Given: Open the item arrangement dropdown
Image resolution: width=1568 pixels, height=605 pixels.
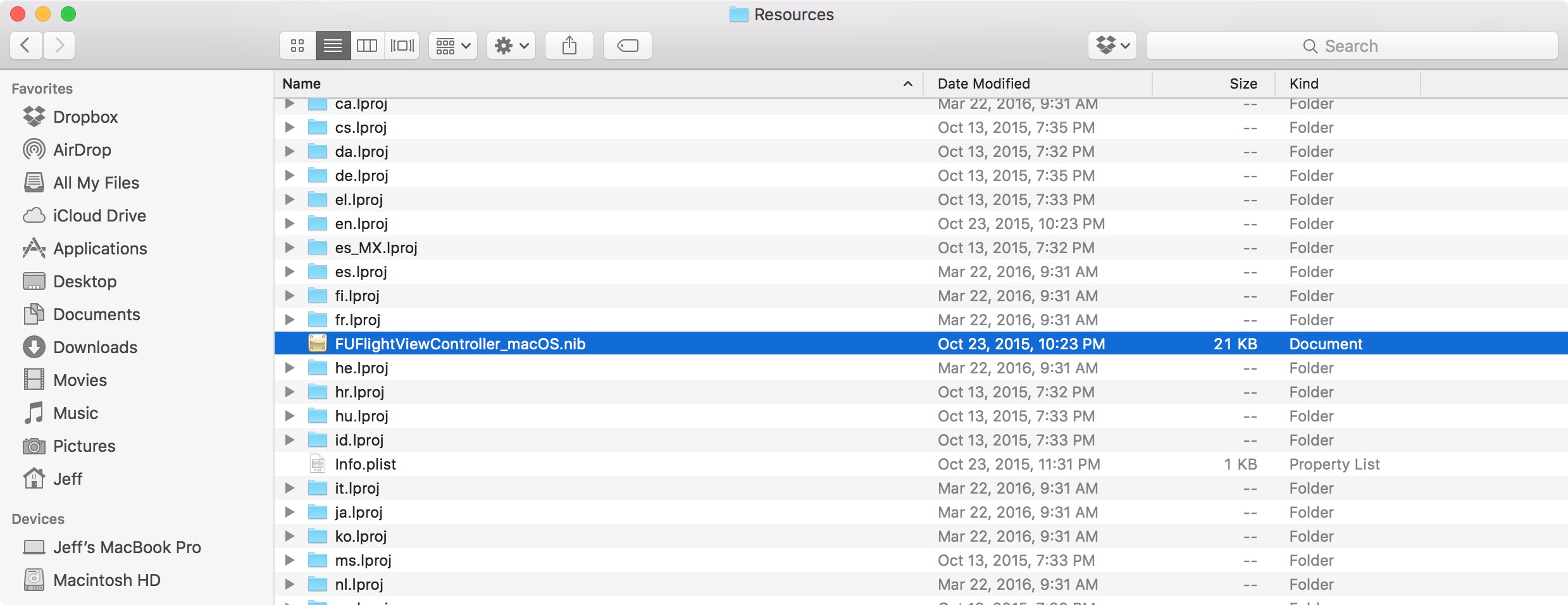Looking at the screenshot, I should (x=452, y=46).
